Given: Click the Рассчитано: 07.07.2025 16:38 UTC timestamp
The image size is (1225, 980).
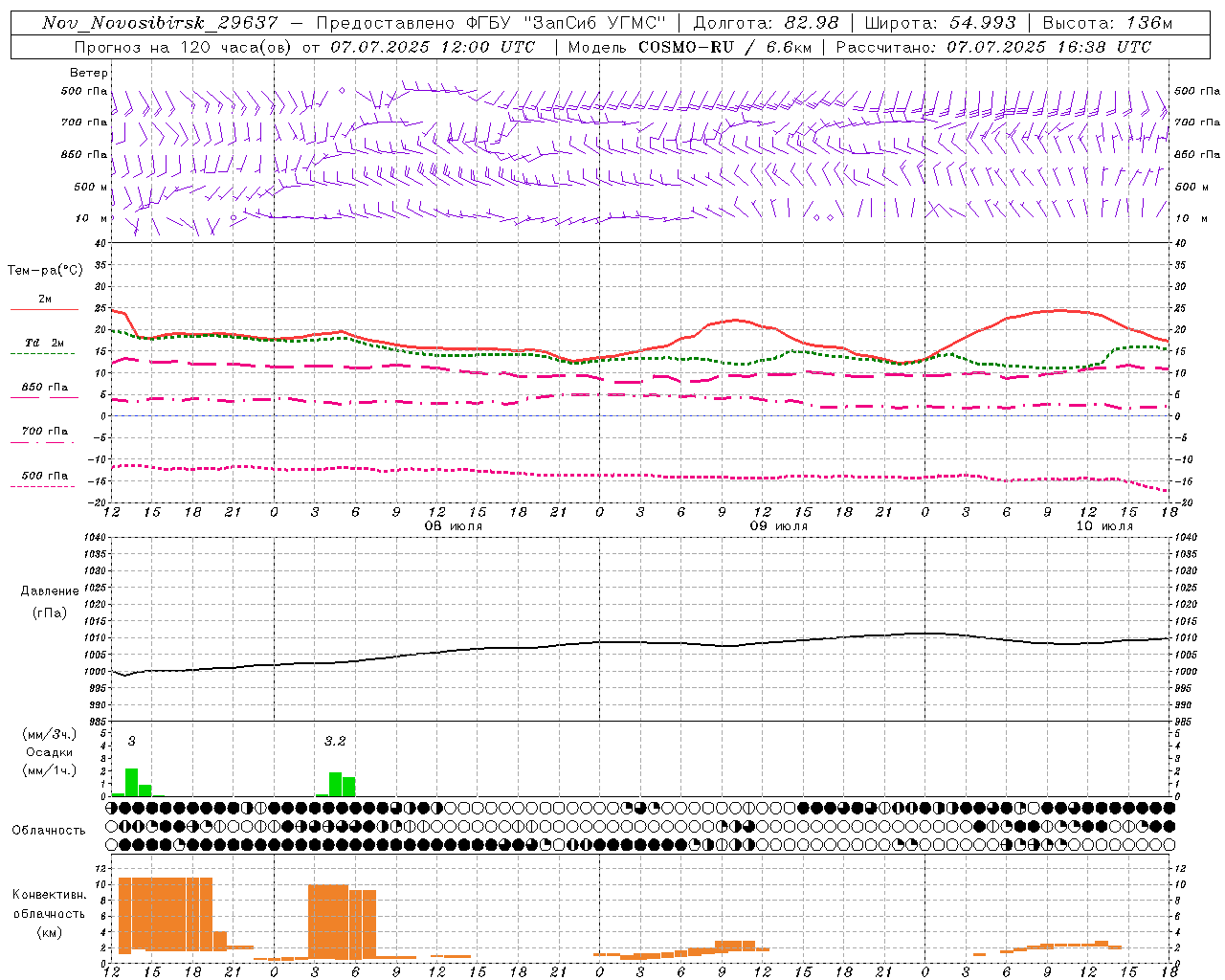Looking at the screenshot, I should [x=993, y=47].
